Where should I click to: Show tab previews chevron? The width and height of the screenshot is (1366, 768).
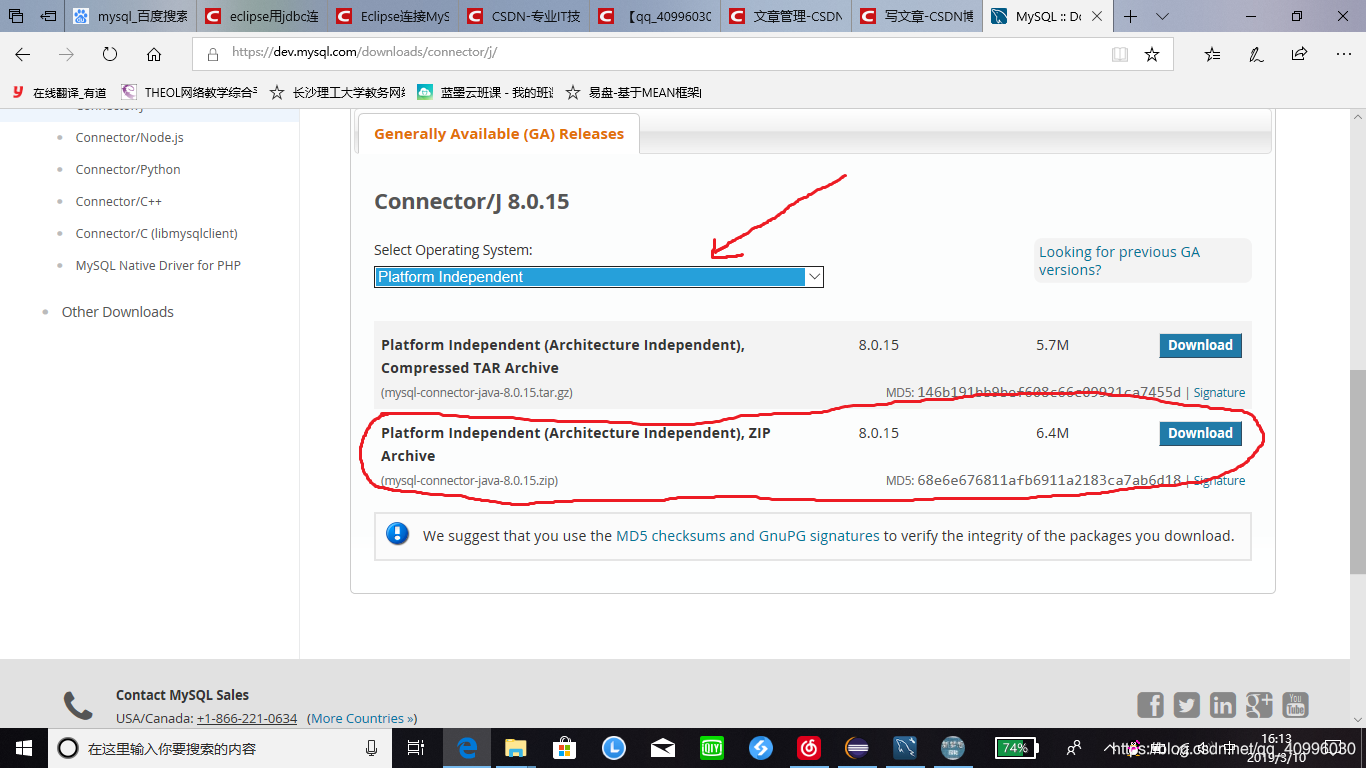(1162, 16)
